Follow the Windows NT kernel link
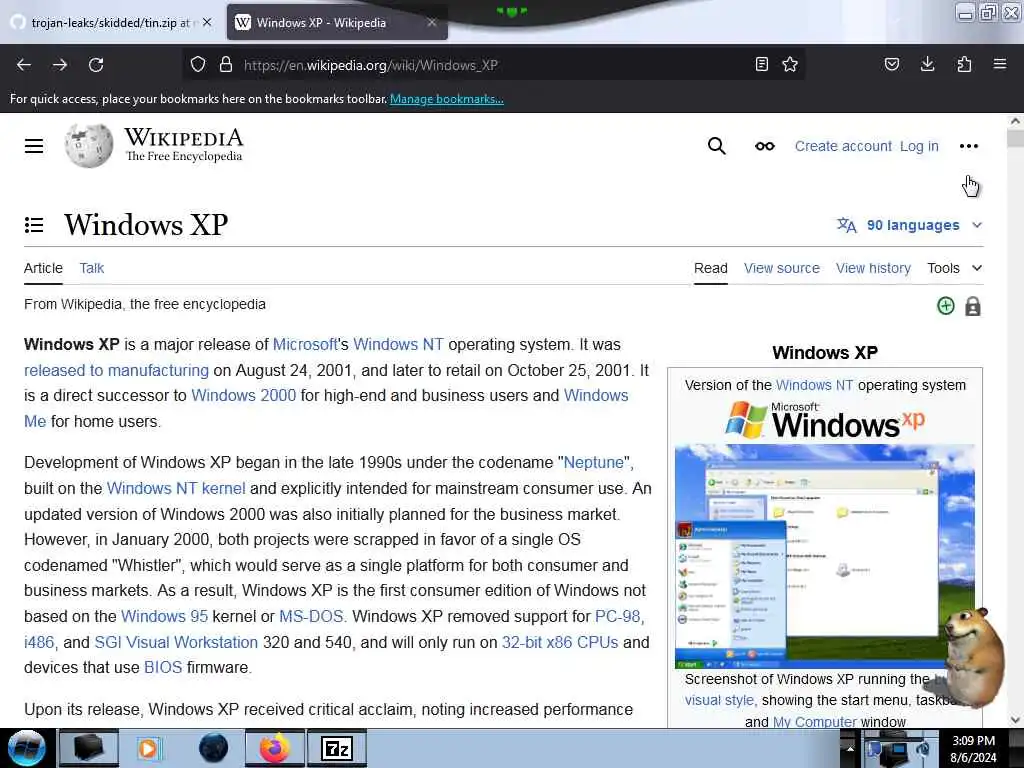Image resolution: width=1024 pixels, height=768 pixels. [176, 488]
